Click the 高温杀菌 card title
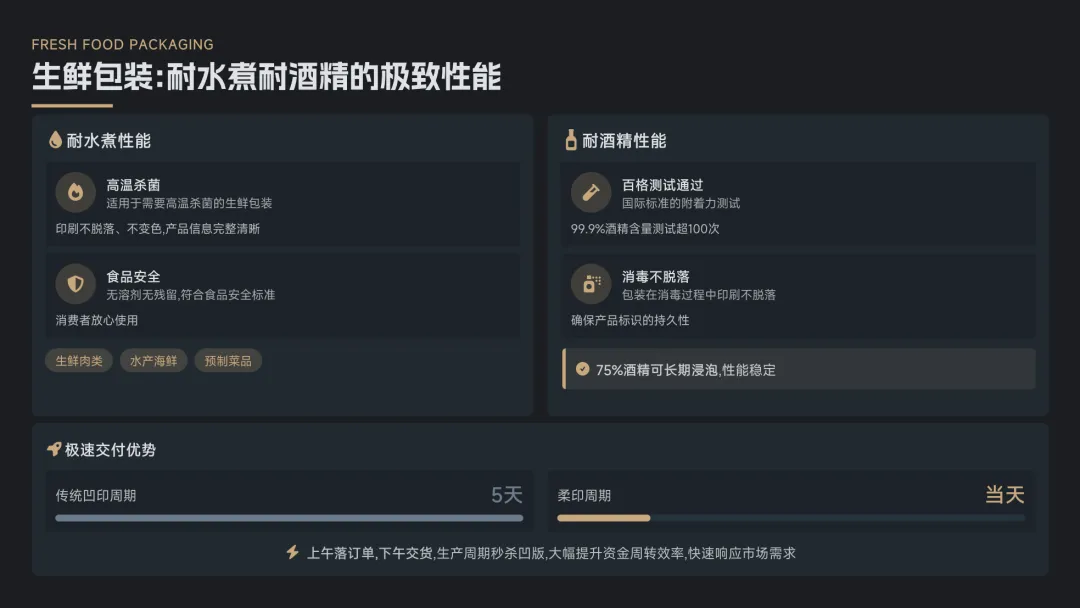The image size is (1080, 608). (133, 185)
